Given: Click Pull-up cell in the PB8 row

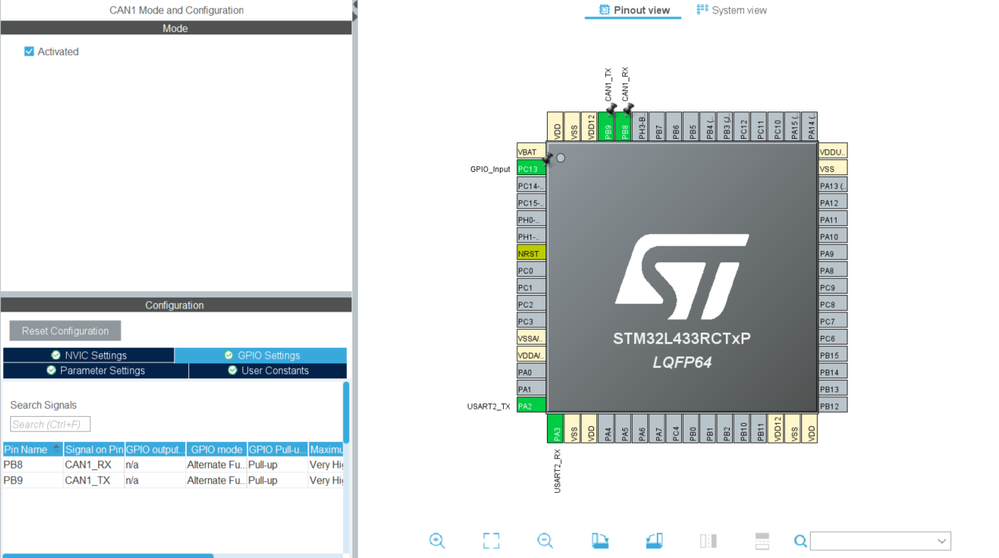Looking at the screenshot, I should [x=277, y=465].
